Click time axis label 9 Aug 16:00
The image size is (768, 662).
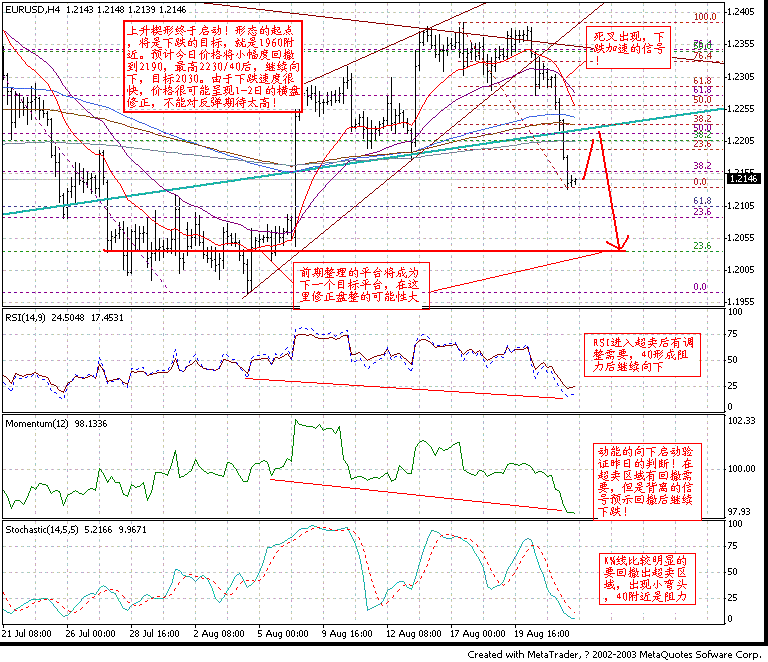(347, 634)
